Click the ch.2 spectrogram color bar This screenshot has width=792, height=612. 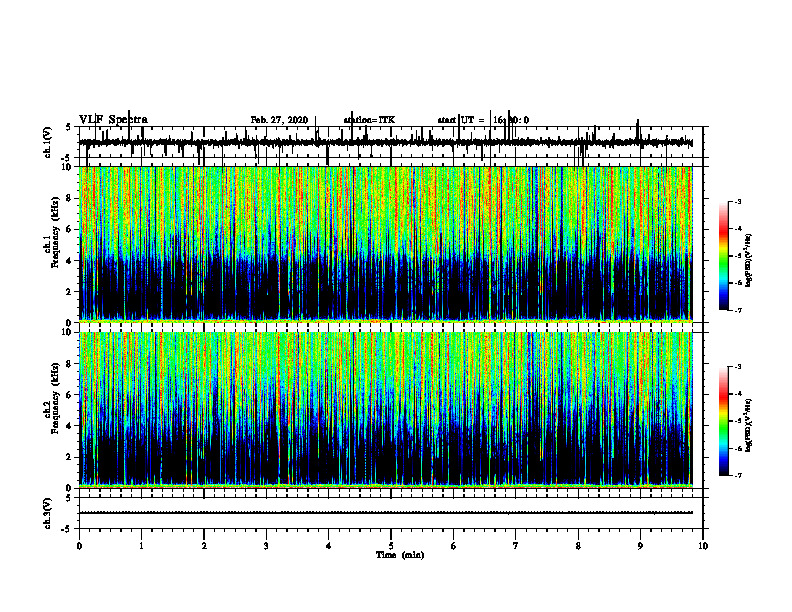coord(723,421)
